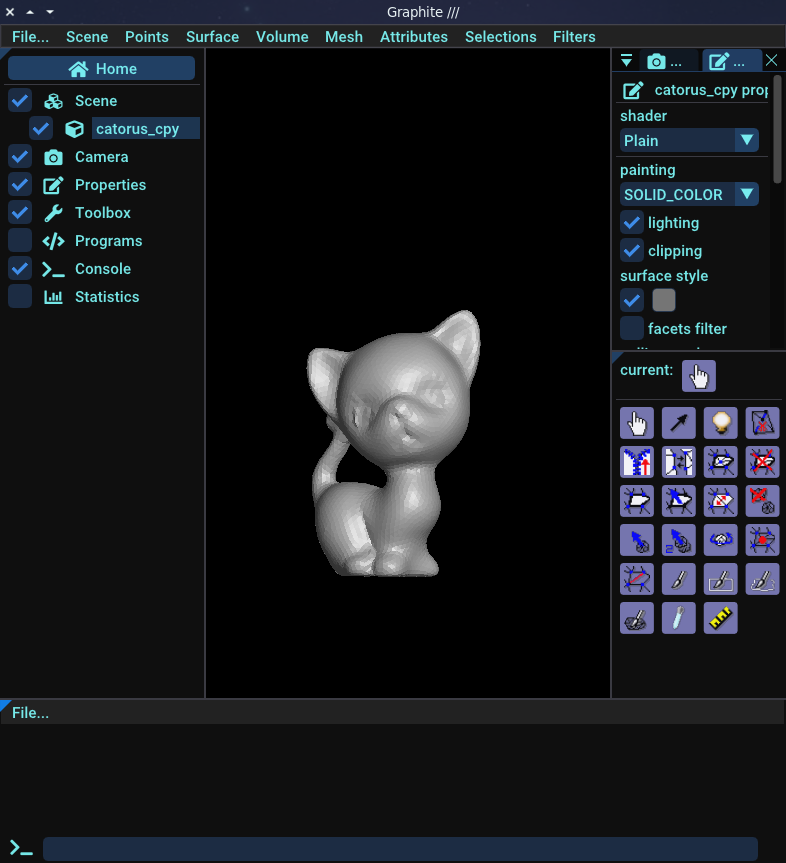
Task: Open the Mesh menu
Action: click(344, 37)
